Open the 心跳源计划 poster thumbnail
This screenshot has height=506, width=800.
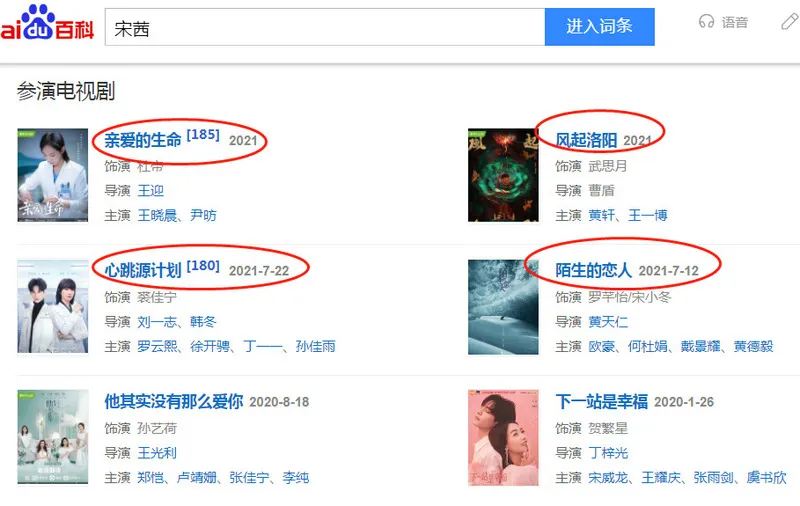pyautogui.click(x=53, y=307)
